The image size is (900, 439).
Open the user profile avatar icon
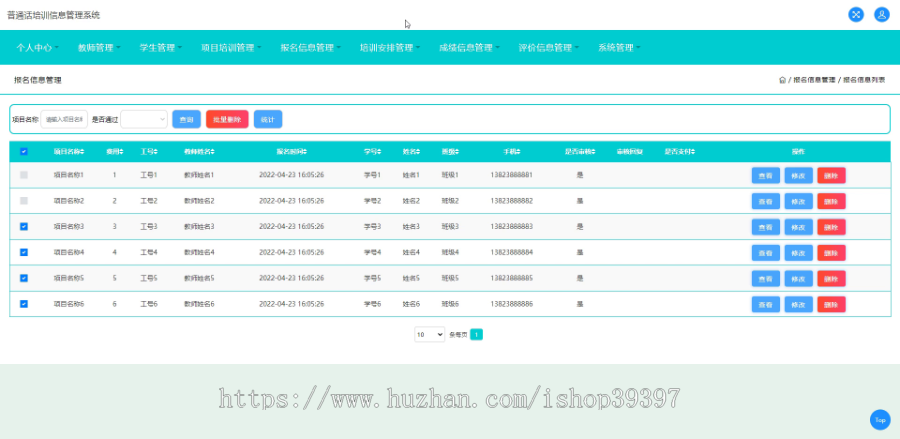[882, 15]
